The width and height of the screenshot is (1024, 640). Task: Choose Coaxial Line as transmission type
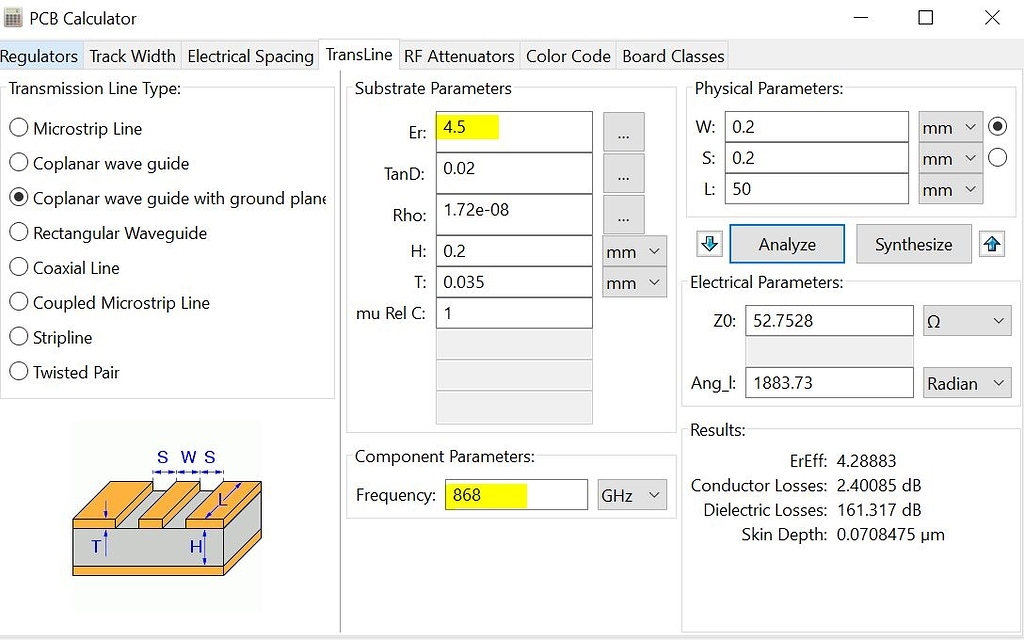17,268
